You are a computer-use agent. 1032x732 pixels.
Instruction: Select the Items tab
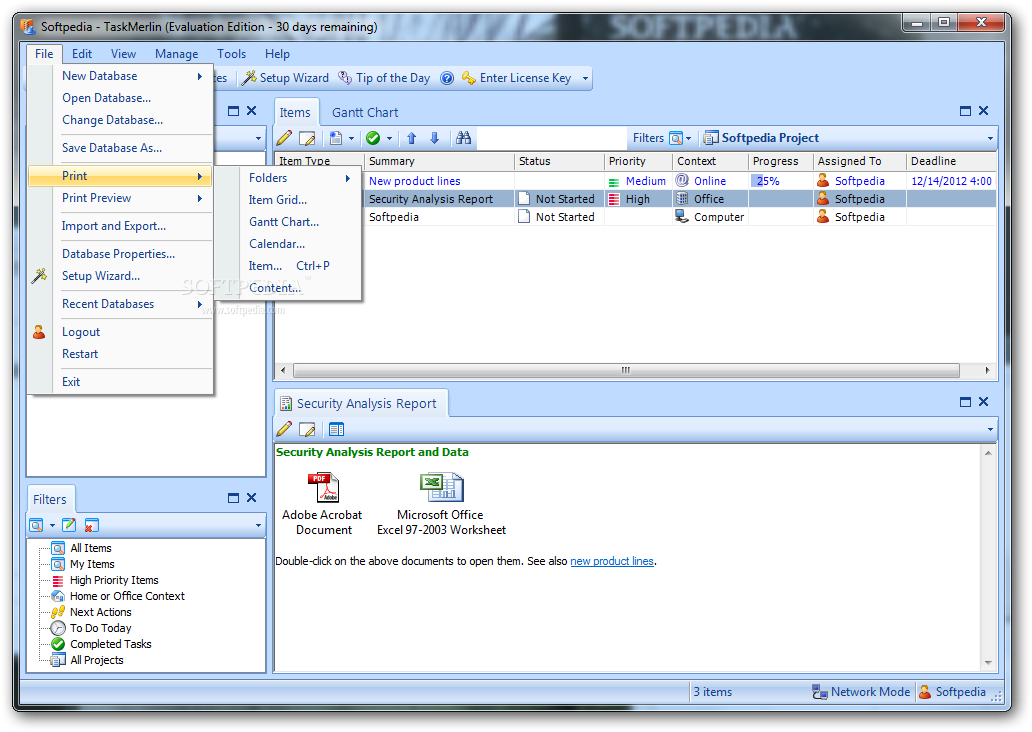295,113
